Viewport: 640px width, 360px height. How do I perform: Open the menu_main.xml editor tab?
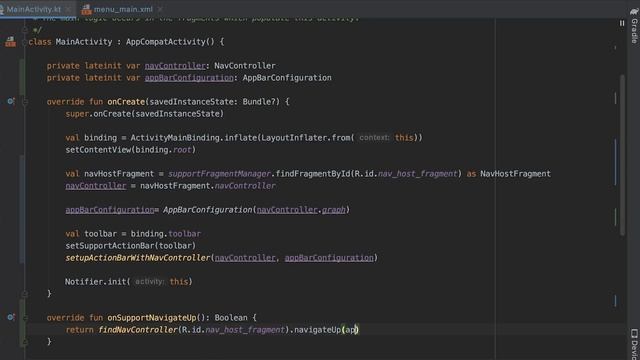click(123, 9)
